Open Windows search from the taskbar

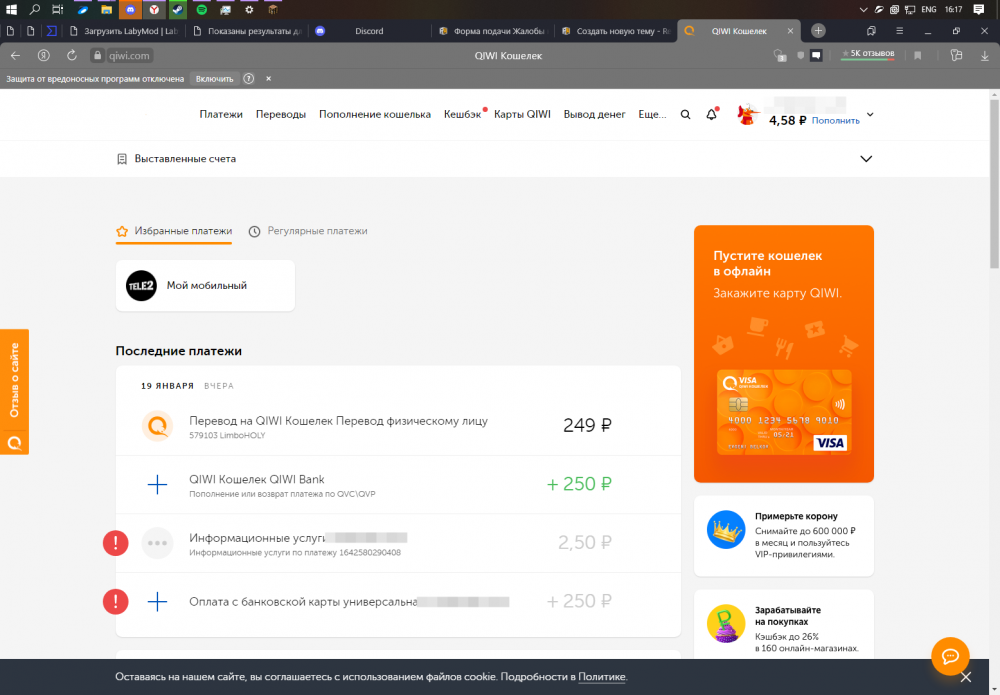pyautogui.click(x=34, y=10)
